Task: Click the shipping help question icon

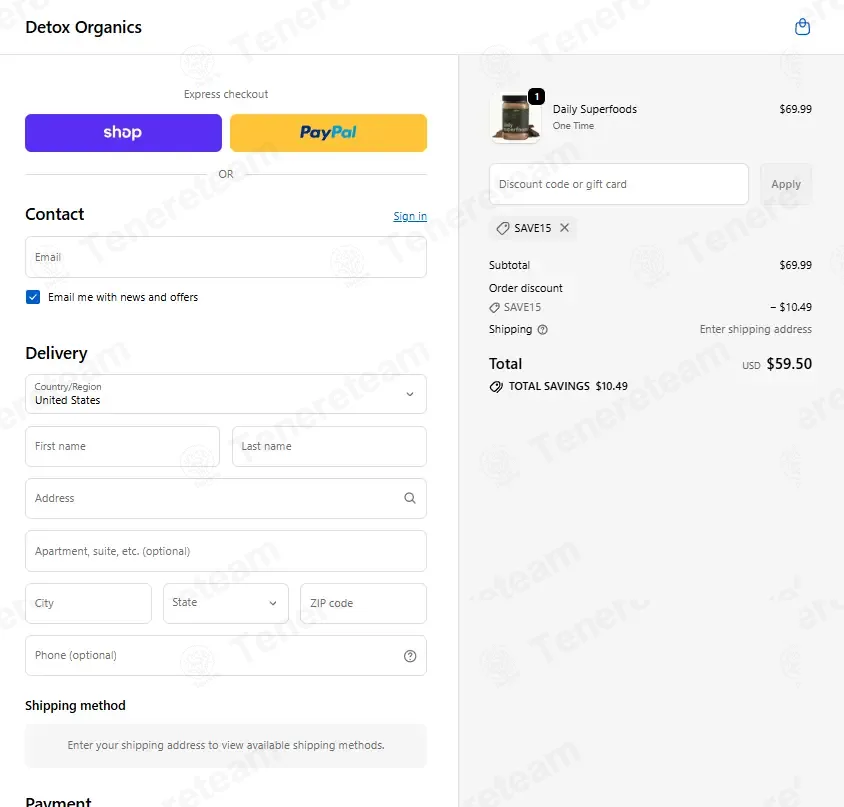Action: point(543,329)
